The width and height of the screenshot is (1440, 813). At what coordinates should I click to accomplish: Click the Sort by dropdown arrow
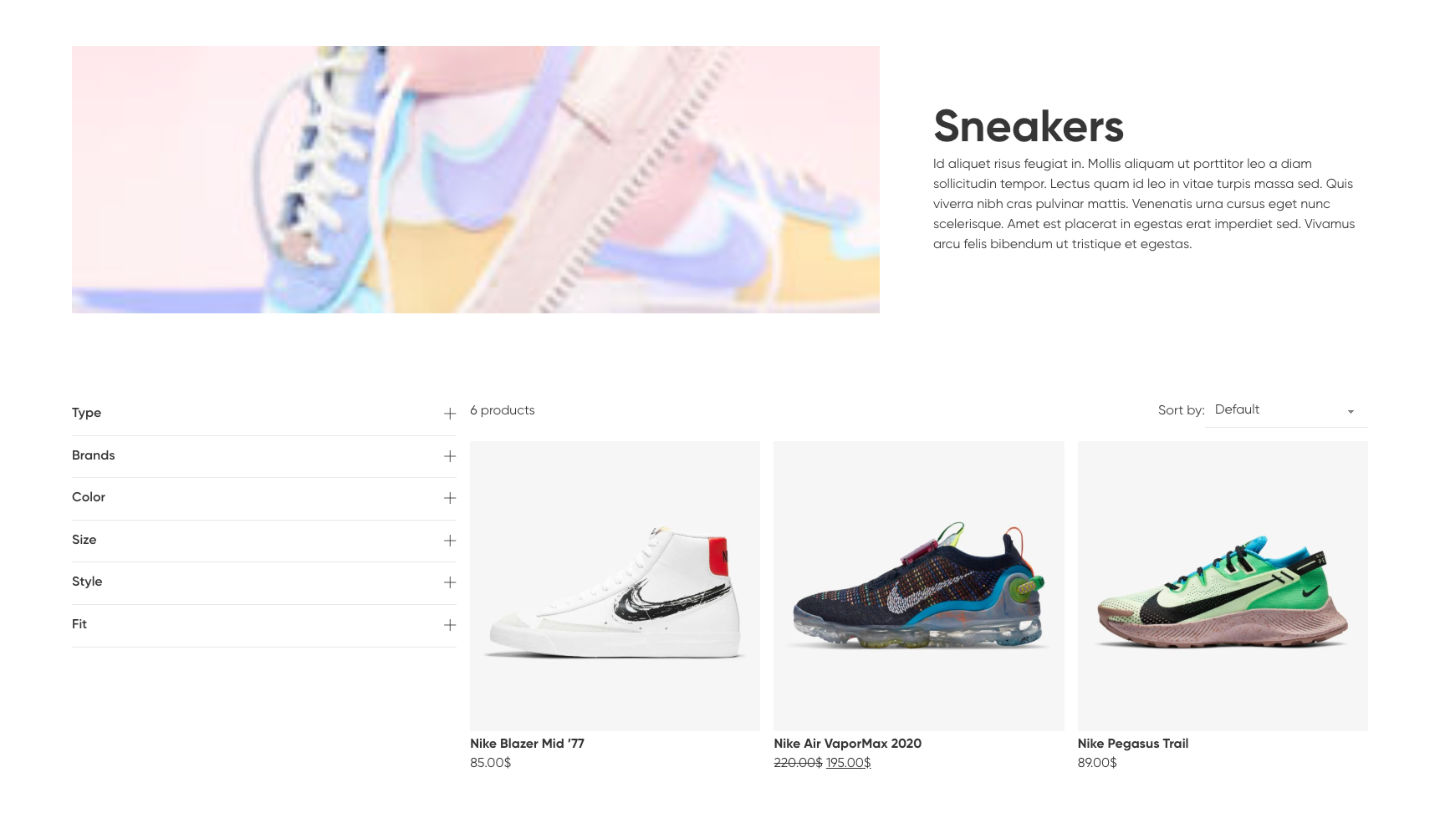click(x=1350, y=411)
